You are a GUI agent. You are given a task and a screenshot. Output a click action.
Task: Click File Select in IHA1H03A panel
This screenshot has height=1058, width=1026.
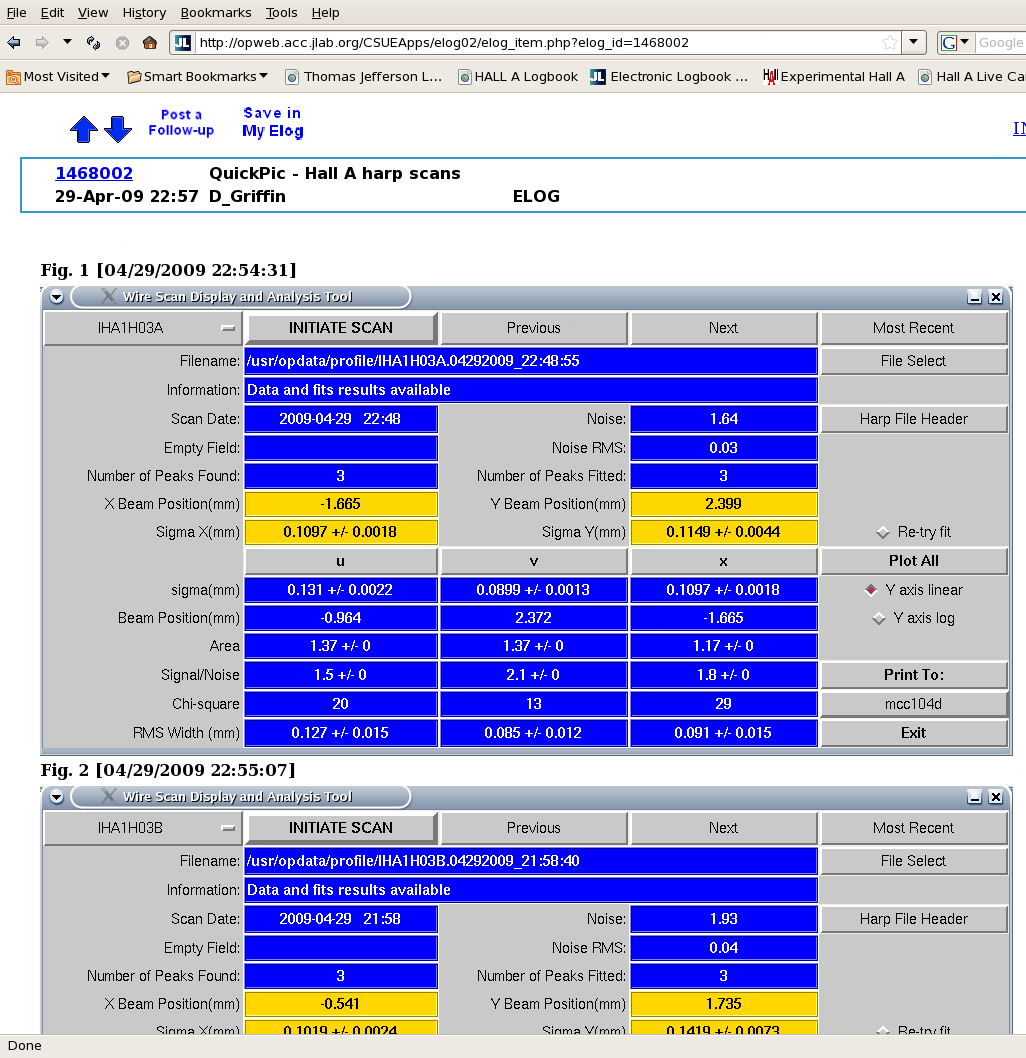point(913,361)
